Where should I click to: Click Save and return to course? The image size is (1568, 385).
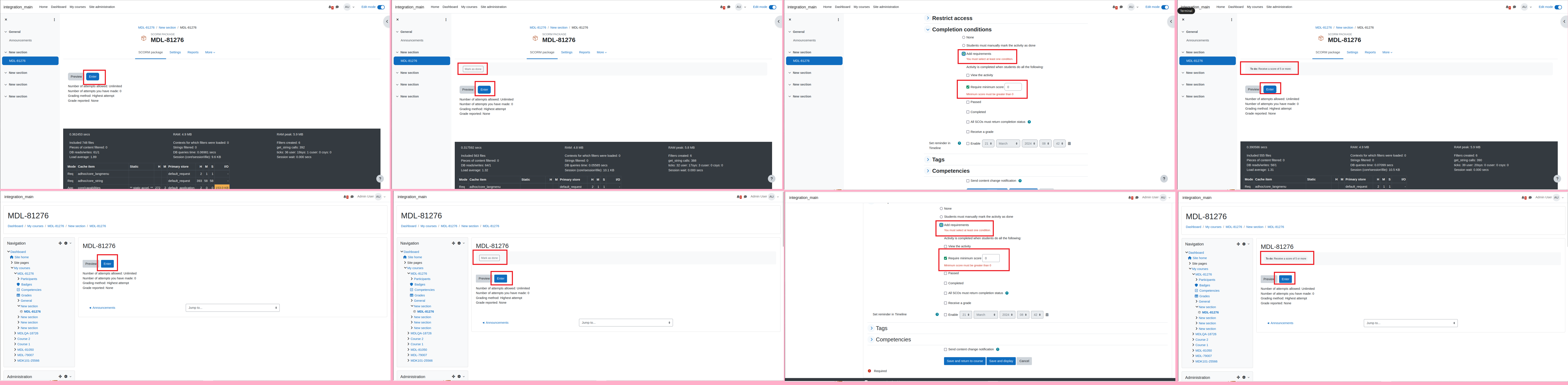click(x=965, y=361)
